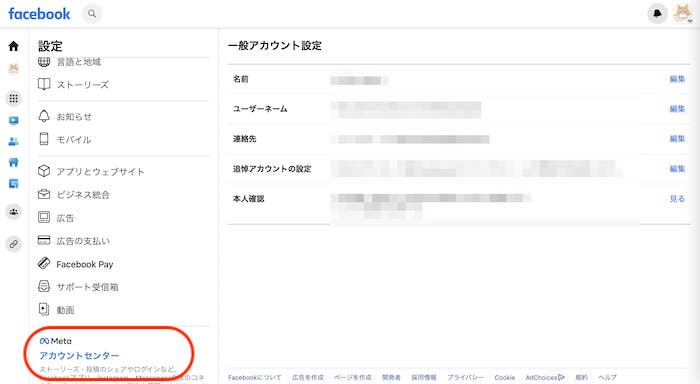Open footer link 規約

(581, 377)
